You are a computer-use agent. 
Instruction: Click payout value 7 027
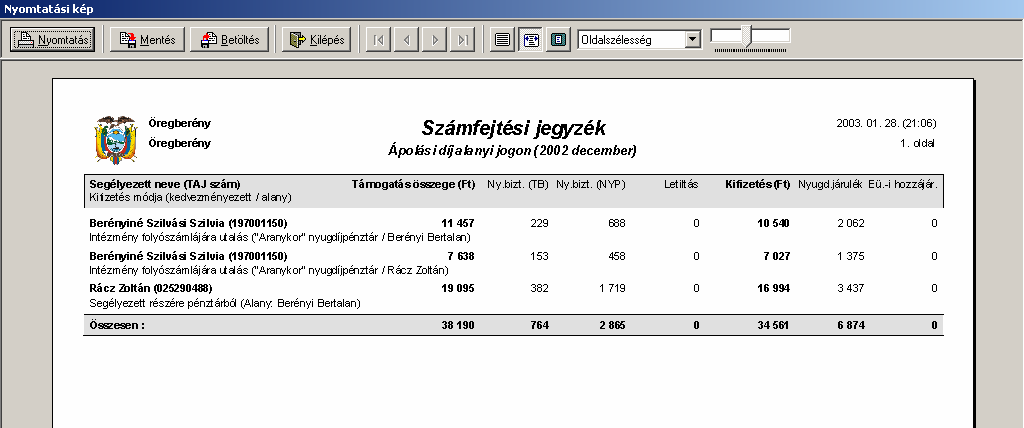(x=776, y=256)
